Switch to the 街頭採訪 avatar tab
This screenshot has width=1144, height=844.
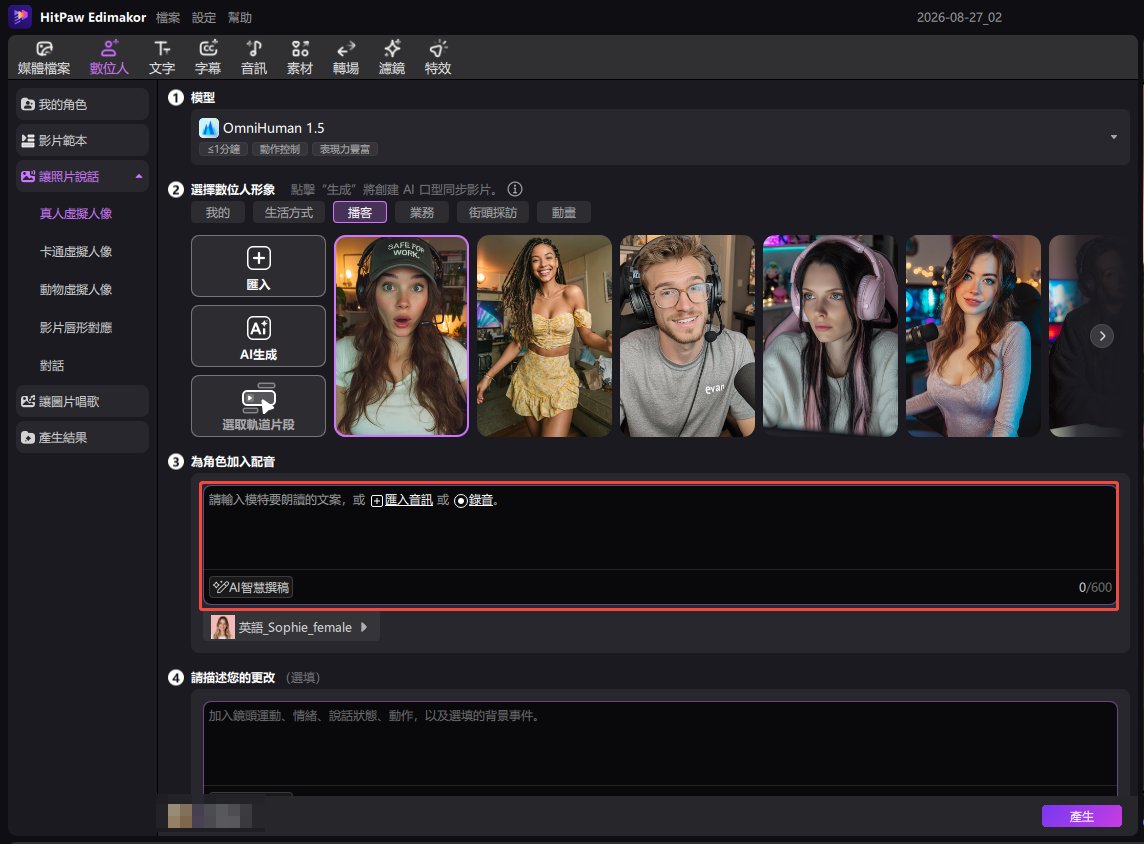click(492, 212)
